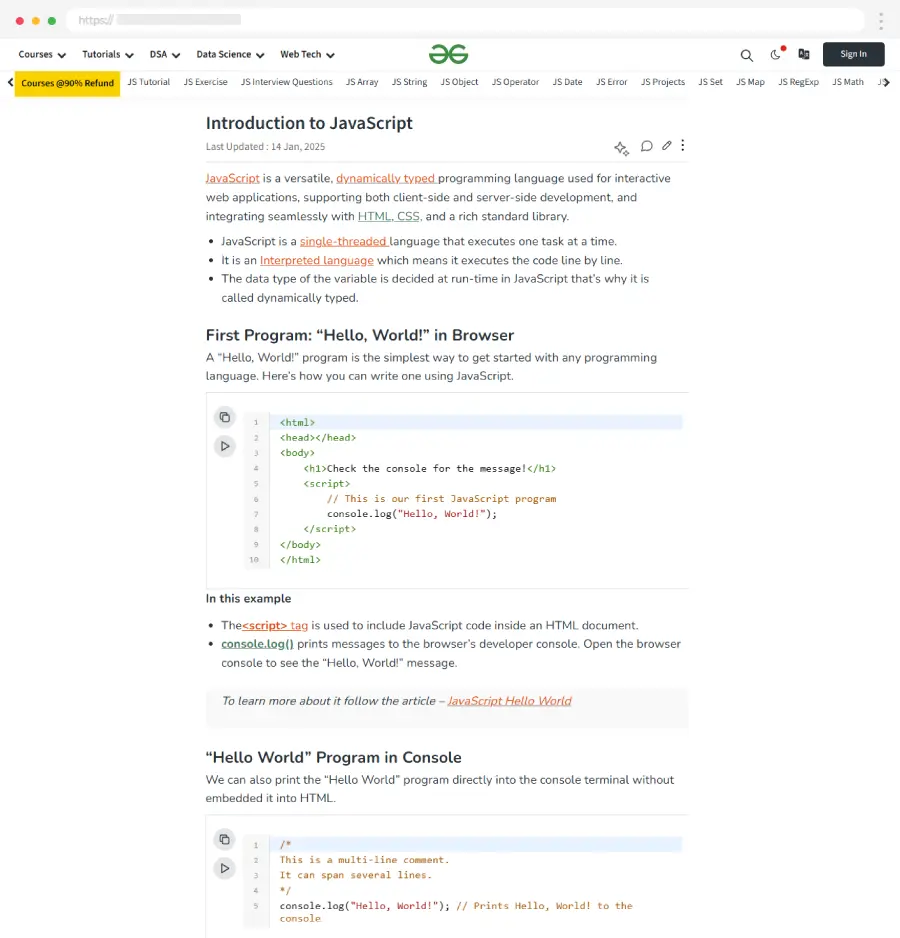Click the pencil edit article icon
This screenshot has height=938, width=900.
pos(667,146)
